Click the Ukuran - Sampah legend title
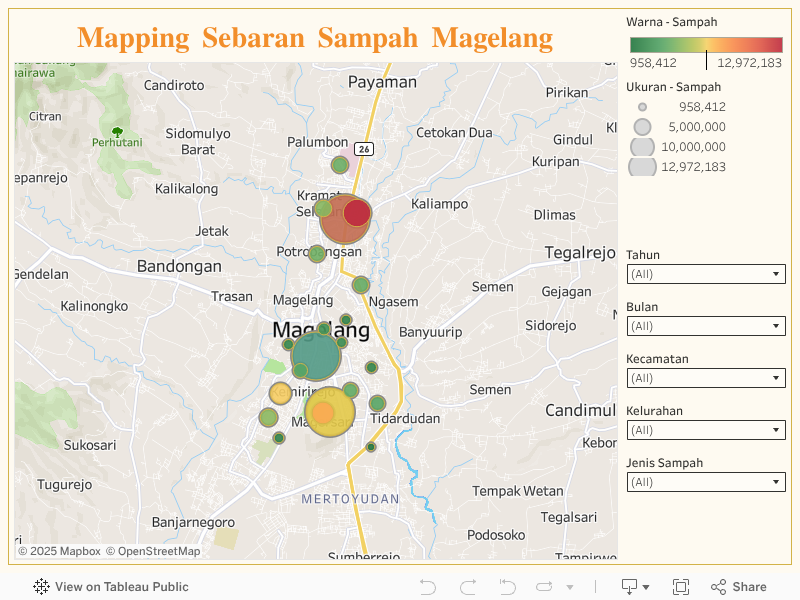The height and width of the screenshot is (600, 800). (673, 87)
